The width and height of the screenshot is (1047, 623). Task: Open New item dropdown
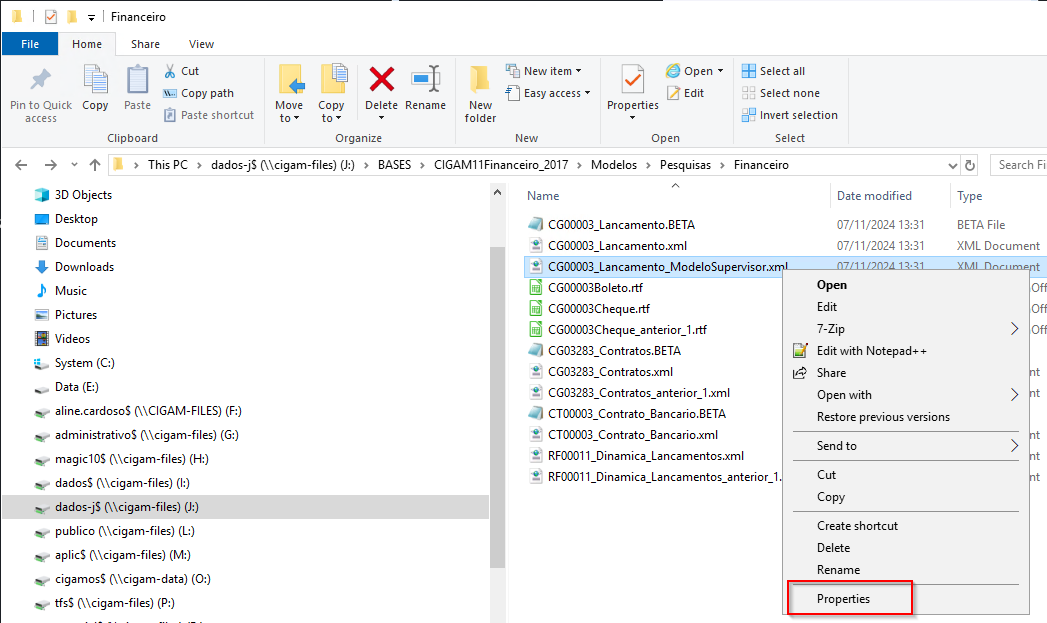tap(544, 71)
